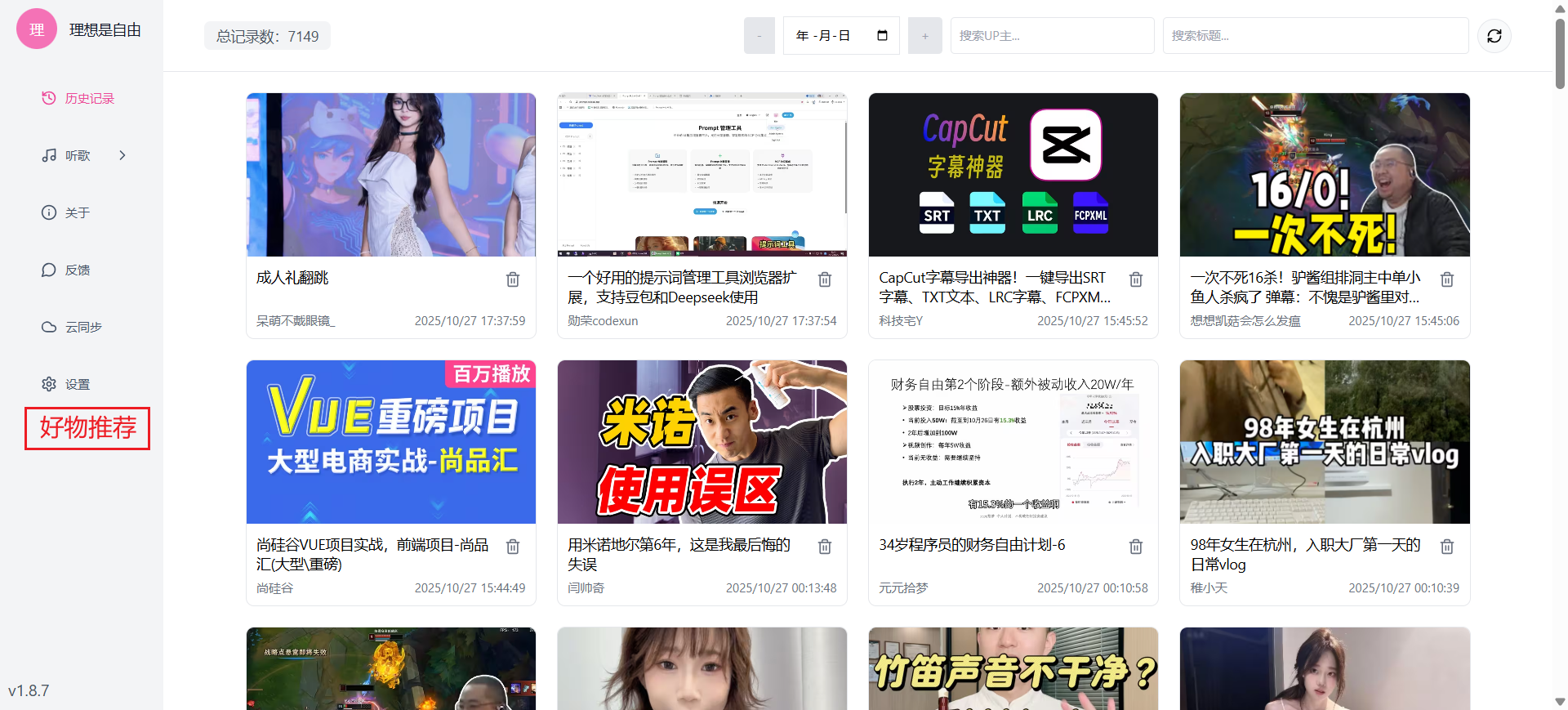This screenshot has height=710, width=1568.
Task: Delete the 成人礼翻跳 history record
Action: (x=513, y=279)
